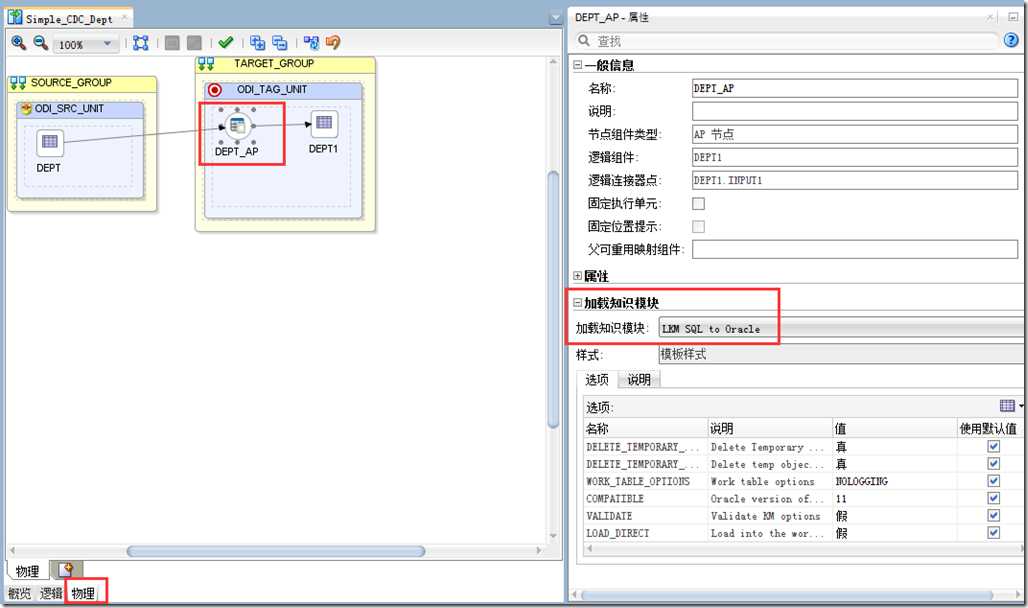
Task: Click the empty 说明 input field
Action: (855, 111)
